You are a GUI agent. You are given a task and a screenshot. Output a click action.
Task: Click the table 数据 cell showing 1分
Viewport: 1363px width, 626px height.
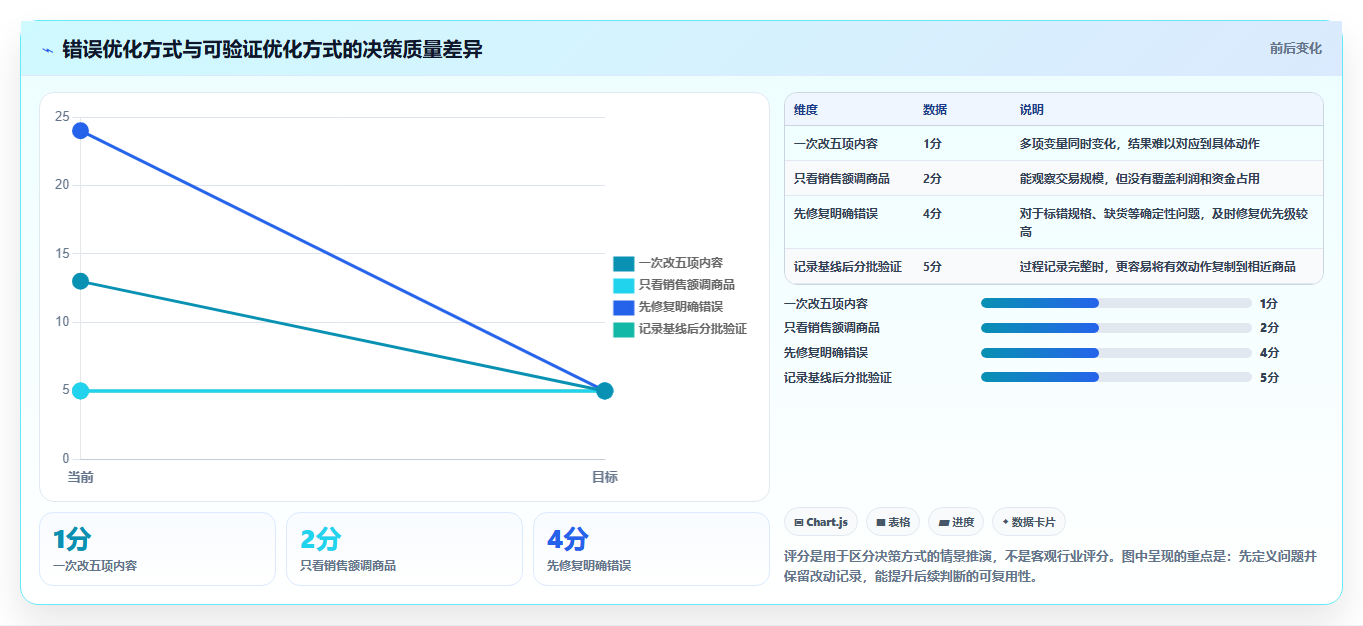932,144
